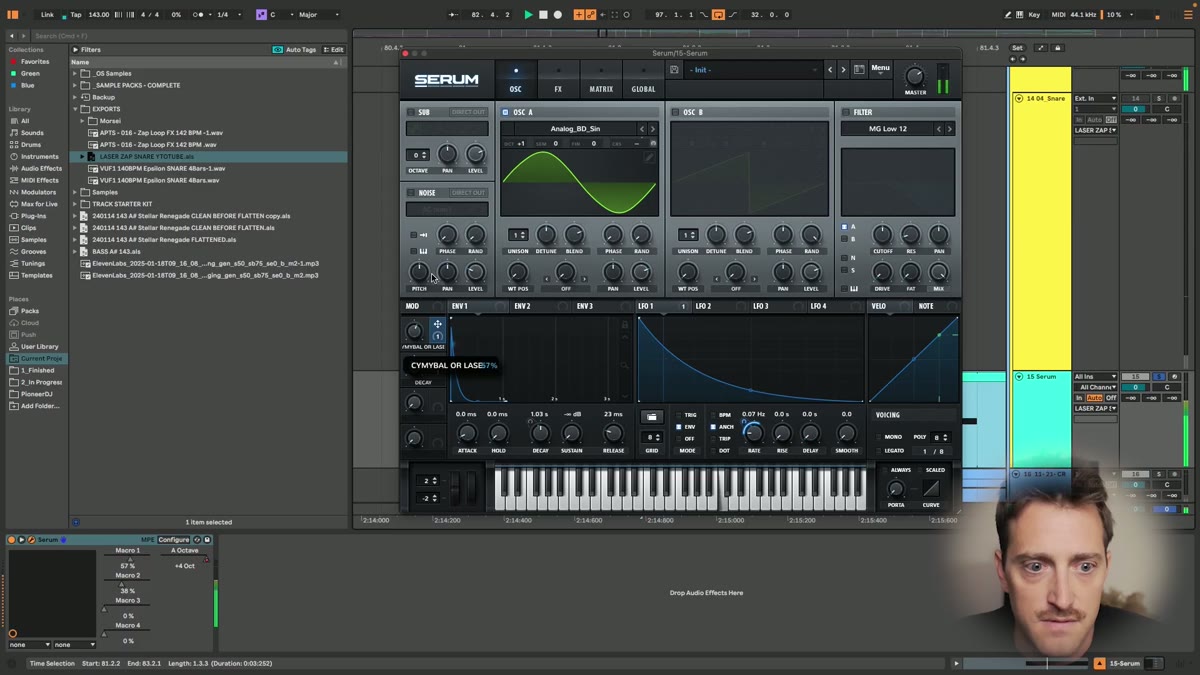Enable the FILTER checkbox
This screenshot has width=1200, height=675.
pyautogui.click(x=845, y=112)
